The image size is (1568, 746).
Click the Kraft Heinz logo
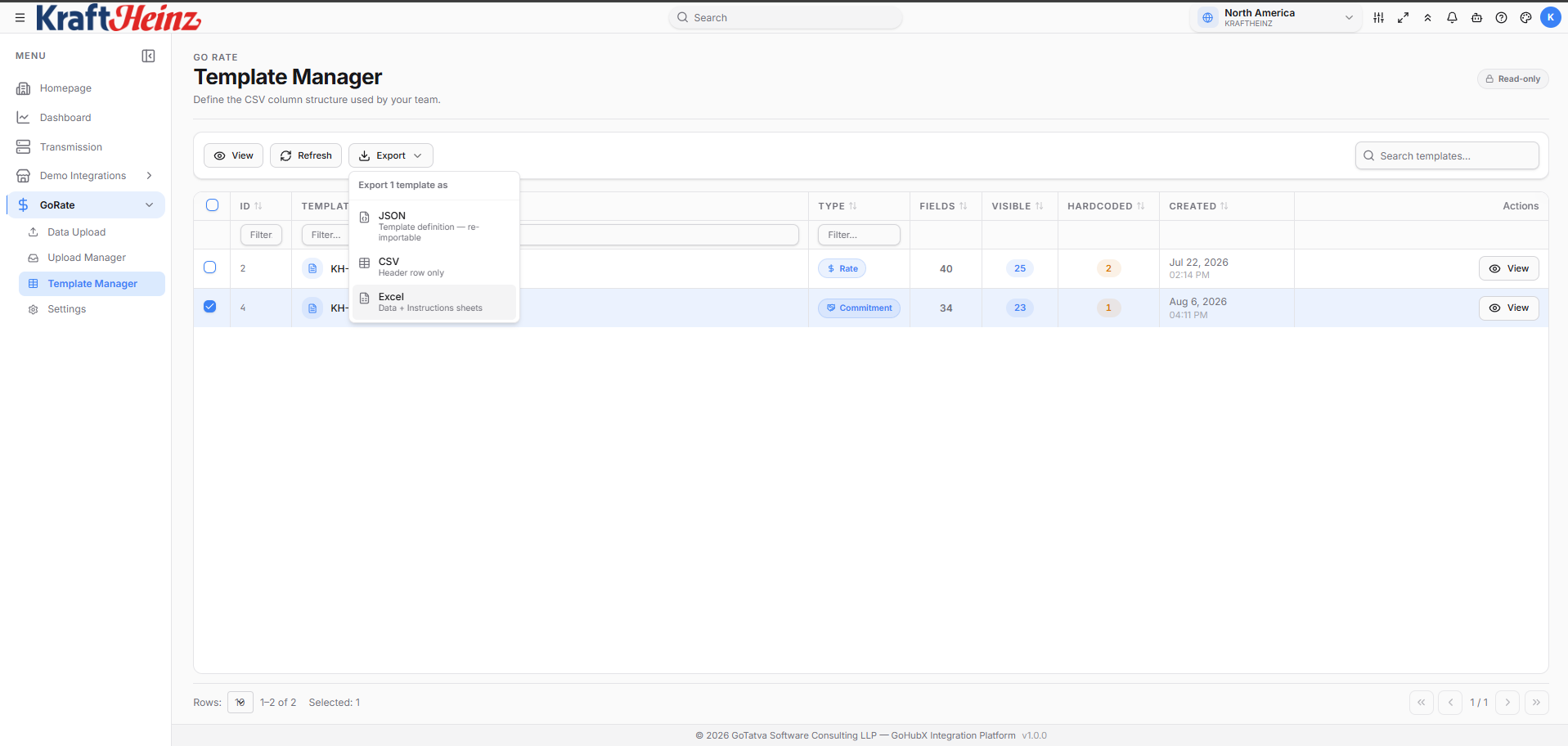(x=119, y=17)
